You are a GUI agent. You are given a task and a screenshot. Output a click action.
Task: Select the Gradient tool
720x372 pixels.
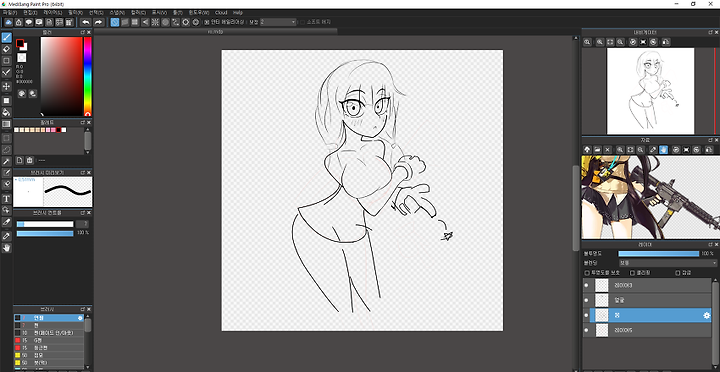click(x=6, y=124)
